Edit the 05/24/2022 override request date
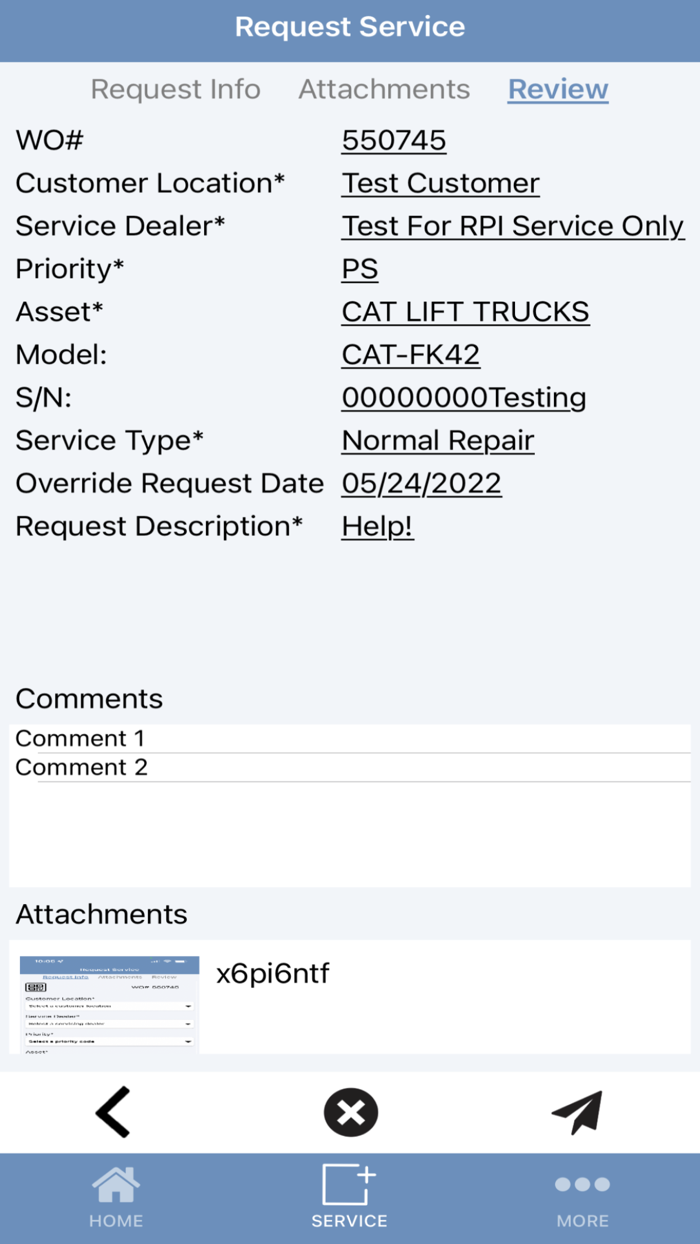Screen dimensions: 700x1244 pos(421,483)
